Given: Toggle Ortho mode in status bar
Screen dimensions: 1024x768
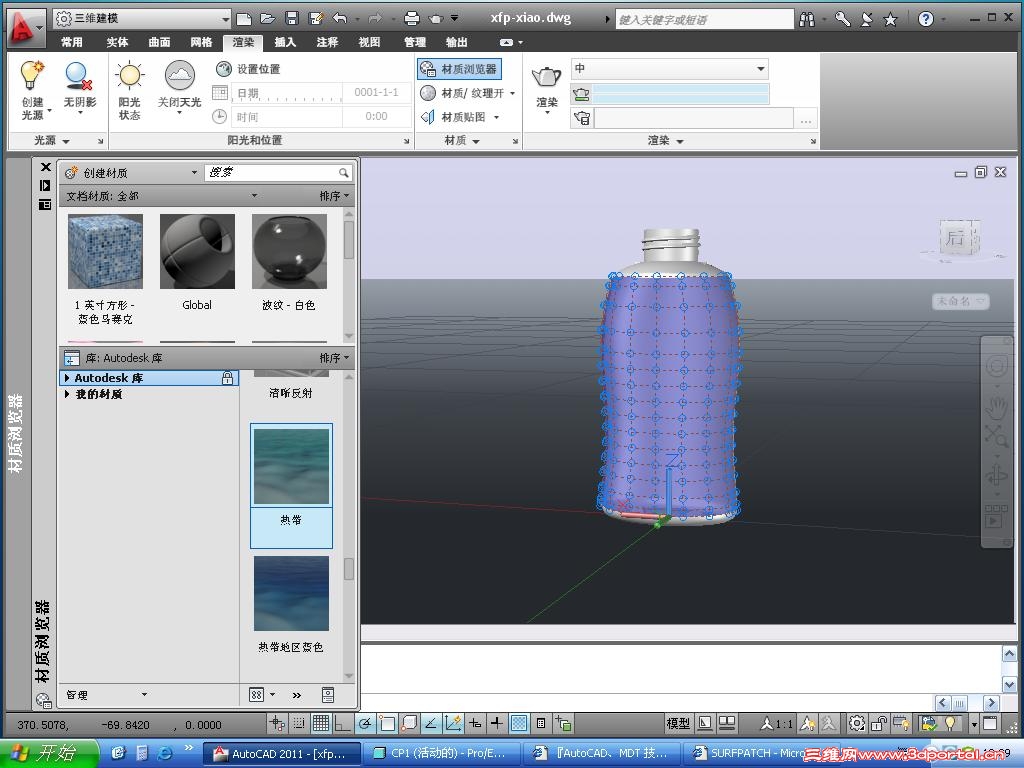Looking at the screenshot, I should coord(342,723).
